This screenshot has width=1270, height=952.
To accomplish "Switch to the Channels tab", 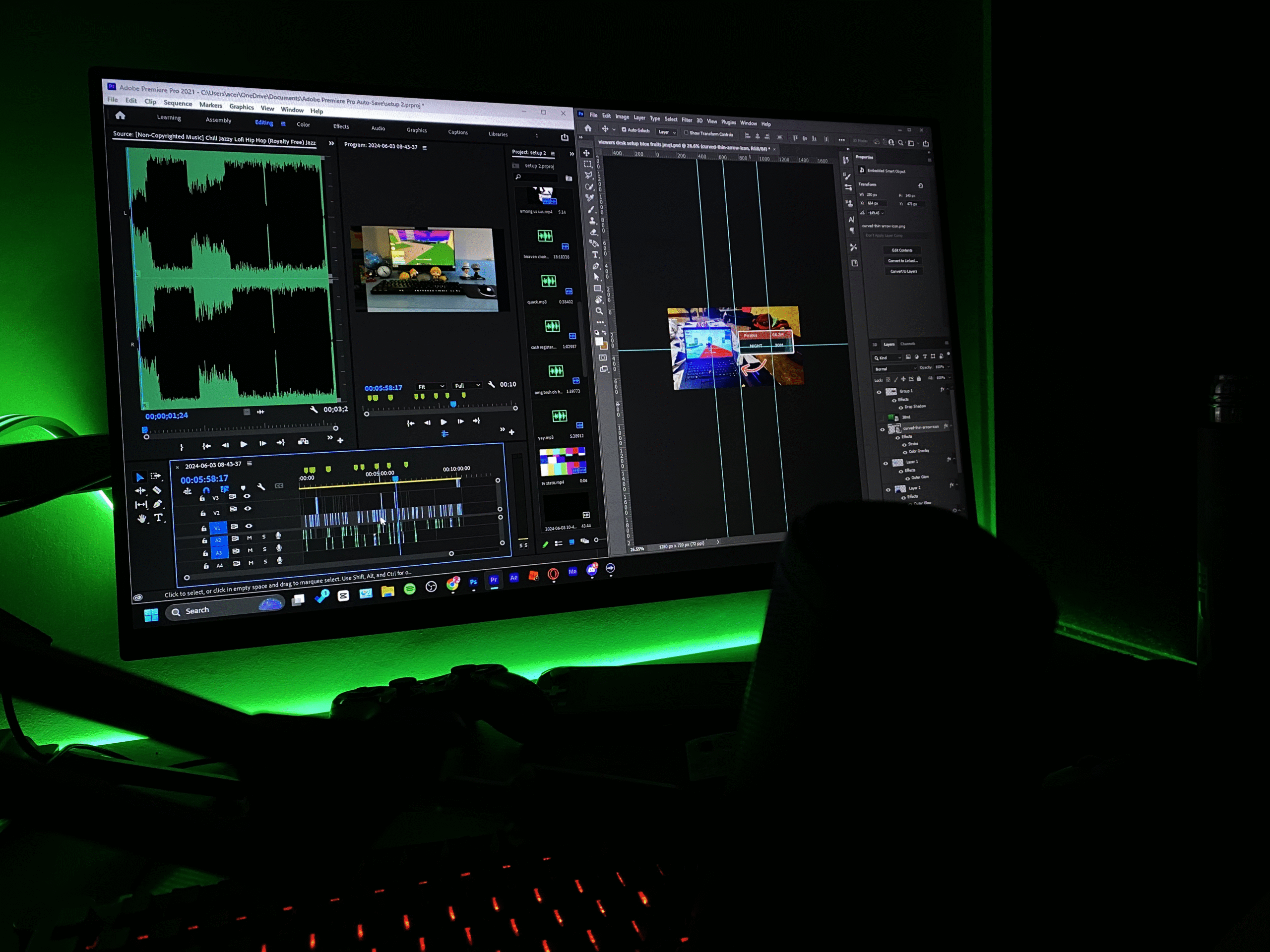I will click(908, 344).
